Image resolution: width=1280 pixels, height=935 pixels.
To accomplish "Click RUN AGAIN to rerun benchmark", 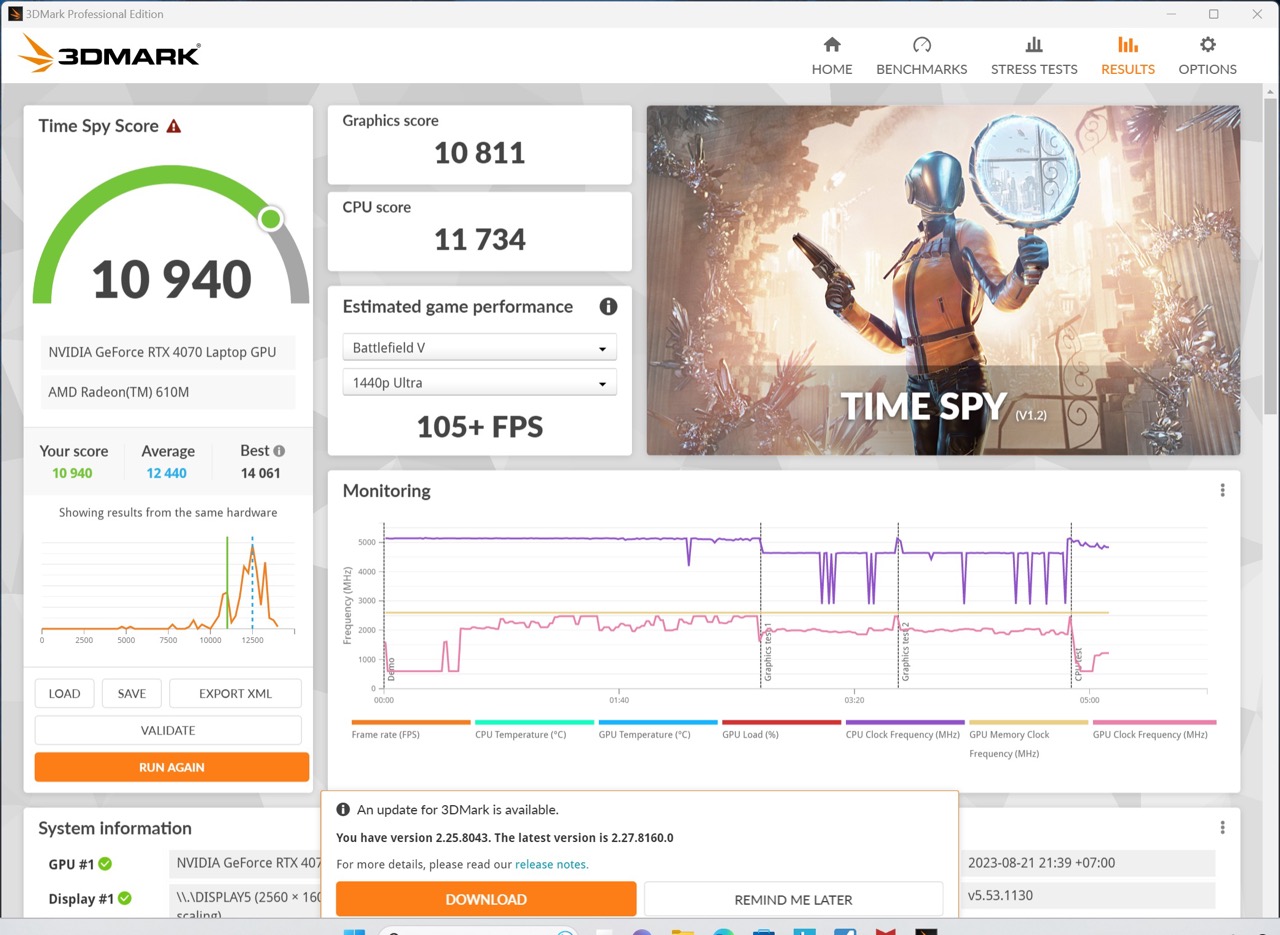I will tap(172, 767).
